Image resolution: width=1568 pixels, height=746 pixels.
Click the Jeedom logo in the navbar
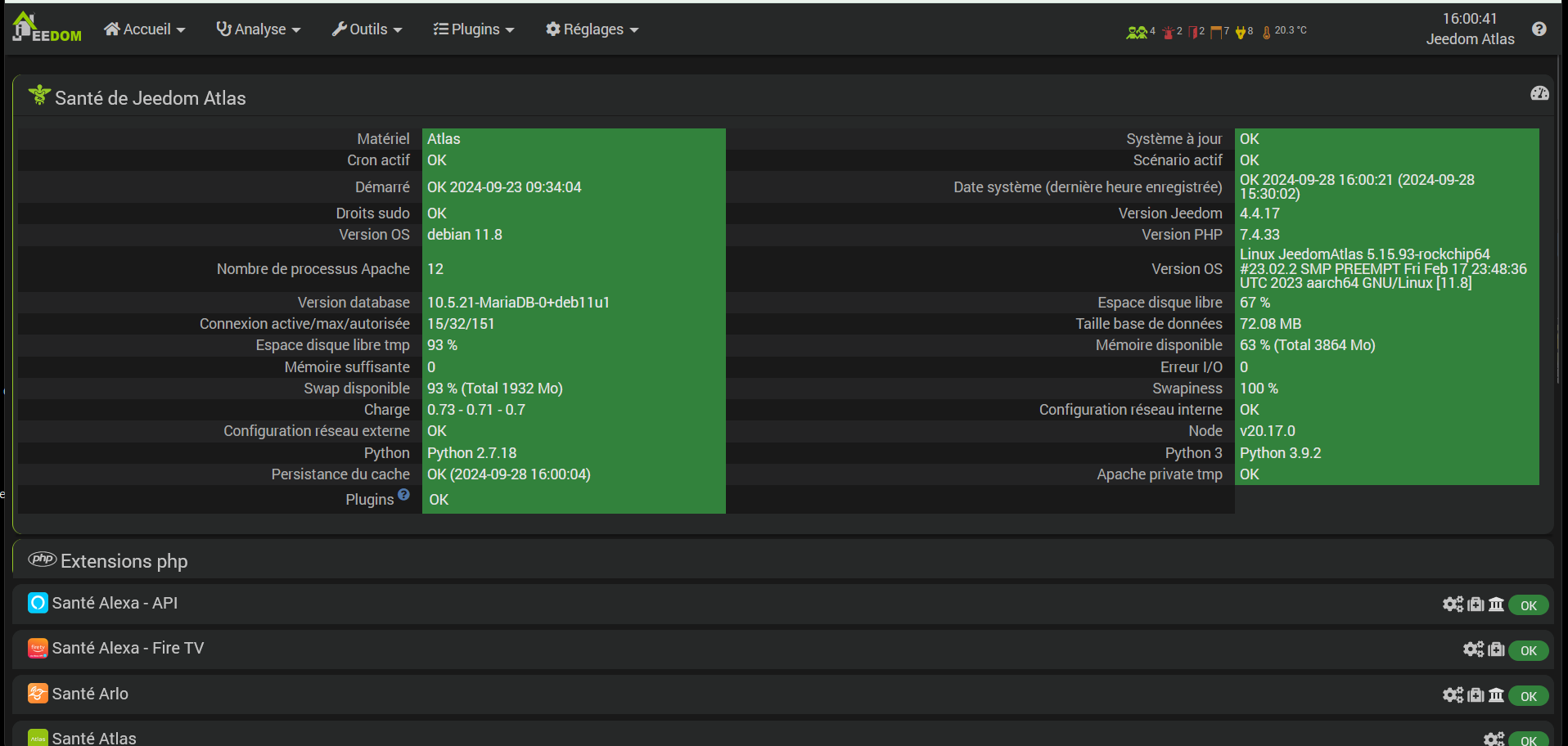tap(47, 29)
